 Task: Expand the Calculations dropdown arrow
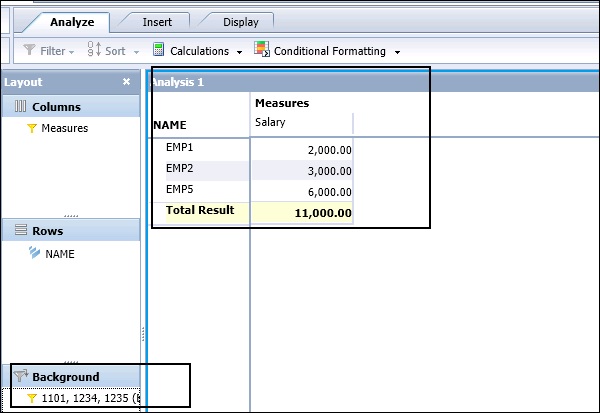coord(240,52)
